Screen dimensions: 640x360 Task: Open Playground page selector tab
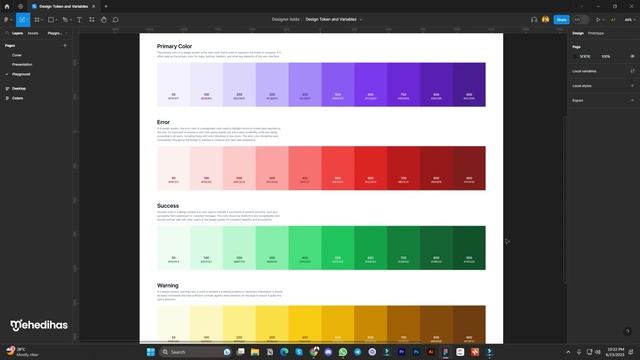tap(56, 33)
